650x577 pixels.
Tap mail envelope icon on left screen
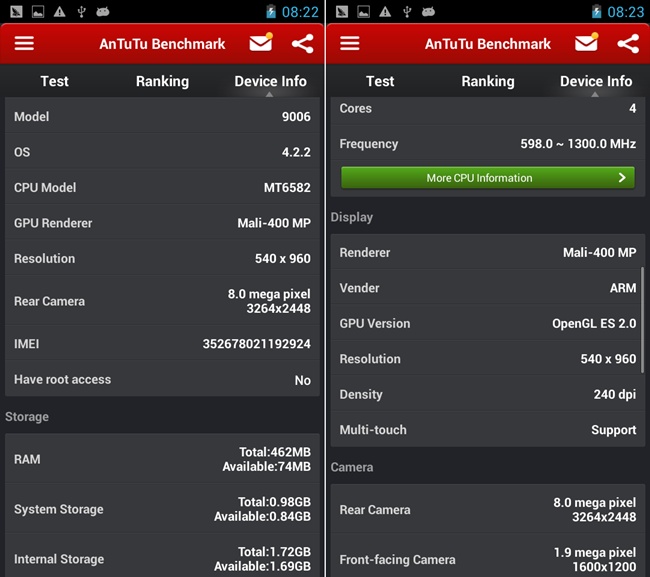coord(261,43)
